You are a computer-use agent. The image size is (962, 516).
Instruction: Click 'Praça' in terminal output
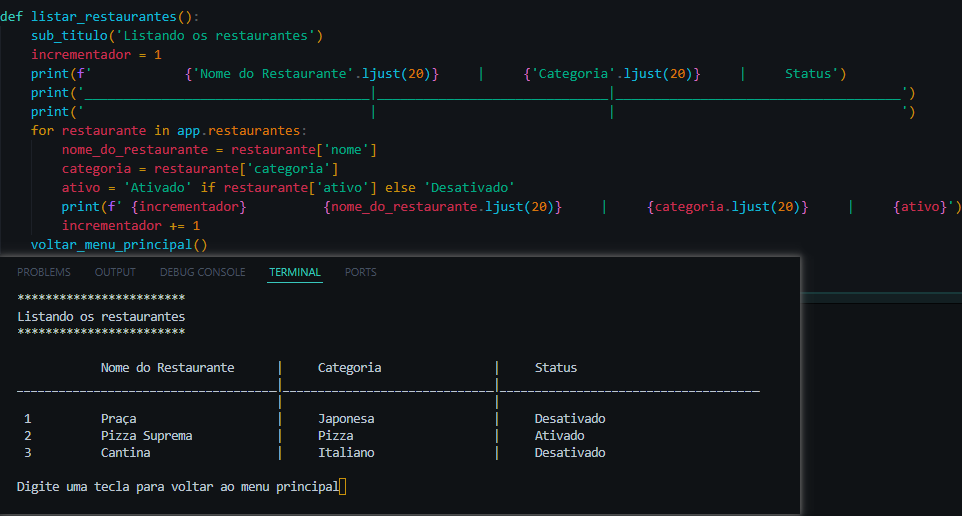[118, 418]
